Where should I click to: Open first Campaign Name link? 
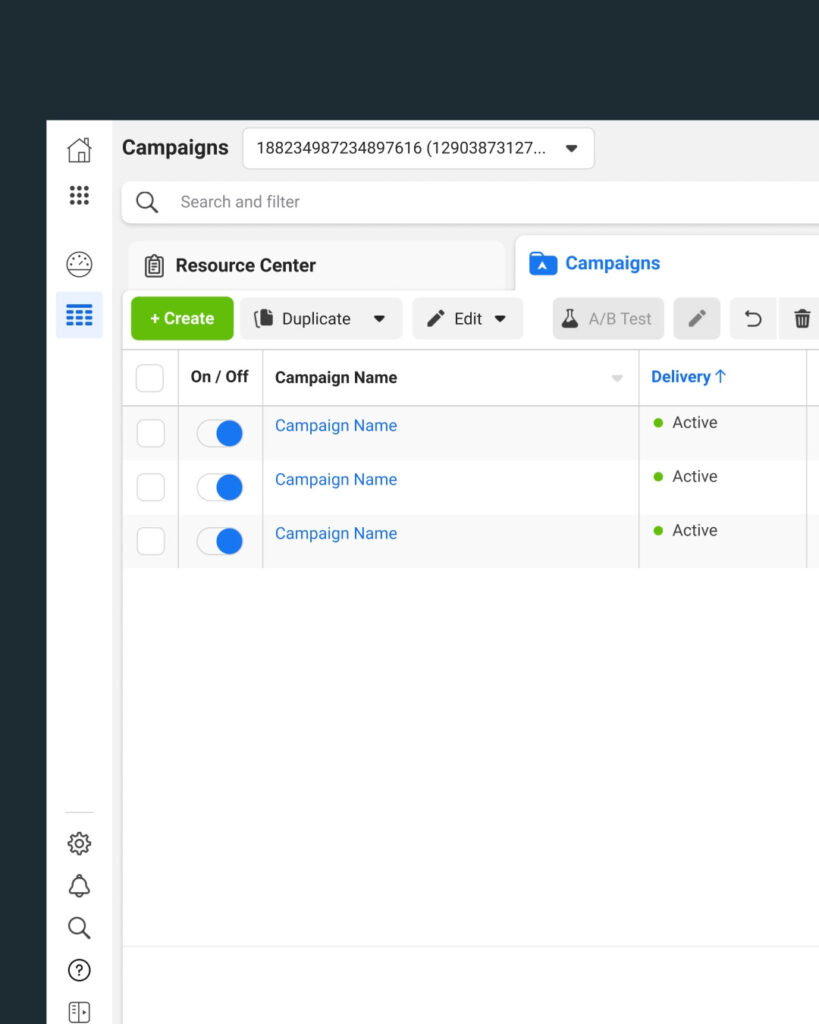[336, 426]
